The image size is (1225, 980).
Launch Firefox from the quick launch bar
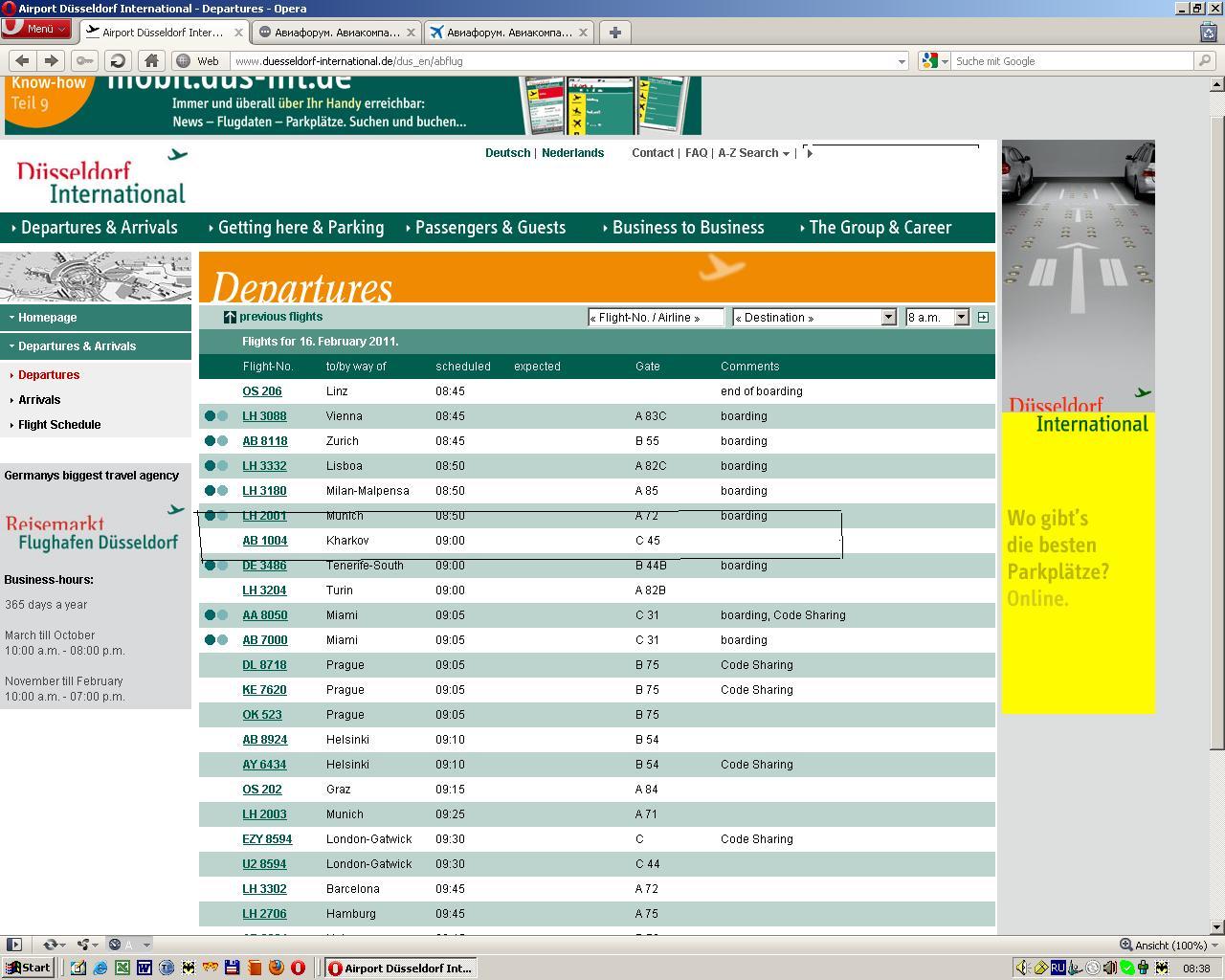[x=276, y=968]
